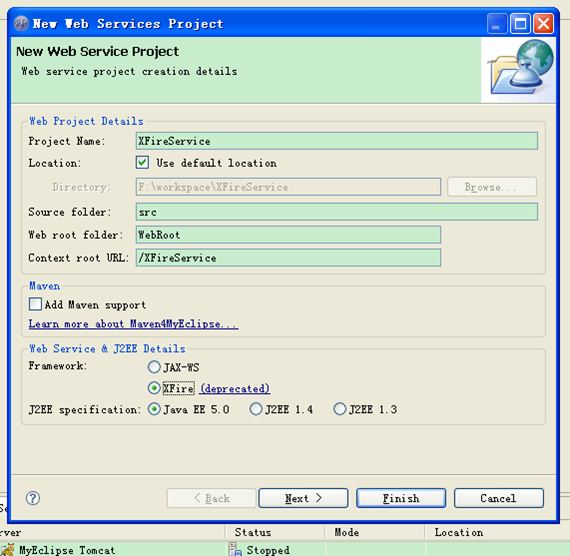The image size is (570, 556).
Task: Choose J2EE 1.4 specification
Action: pos(256,409)
